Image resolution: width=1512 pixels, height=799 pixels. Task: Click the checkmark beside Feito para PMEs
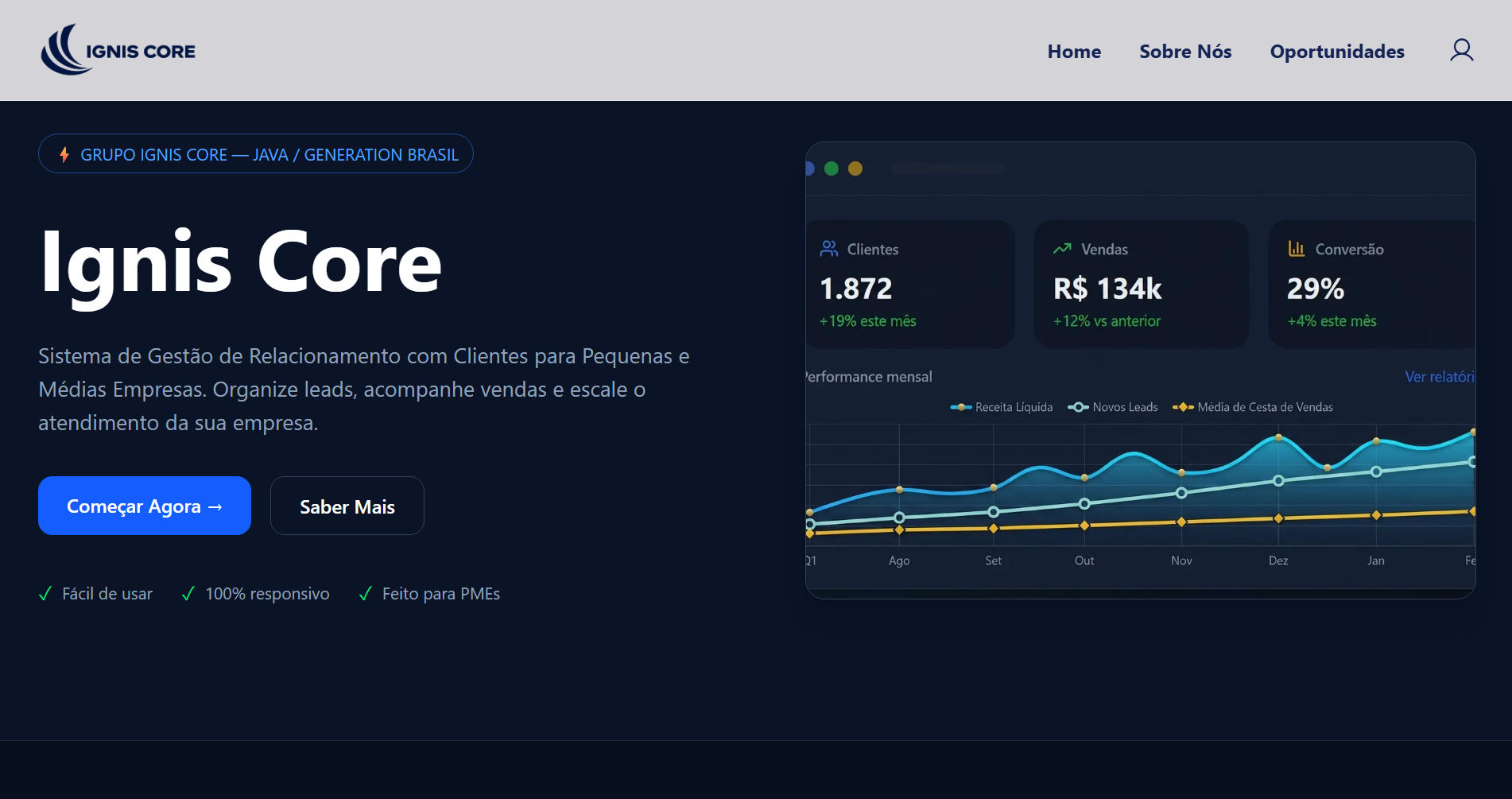tap(366, 594)
